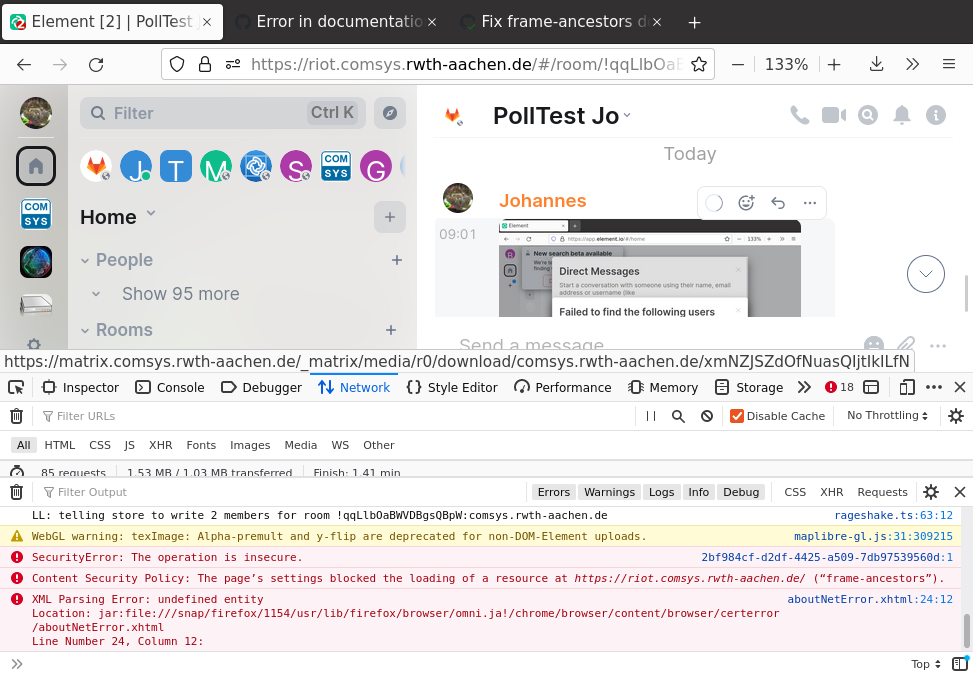Open room search magnifier in header

click(868, 115)
